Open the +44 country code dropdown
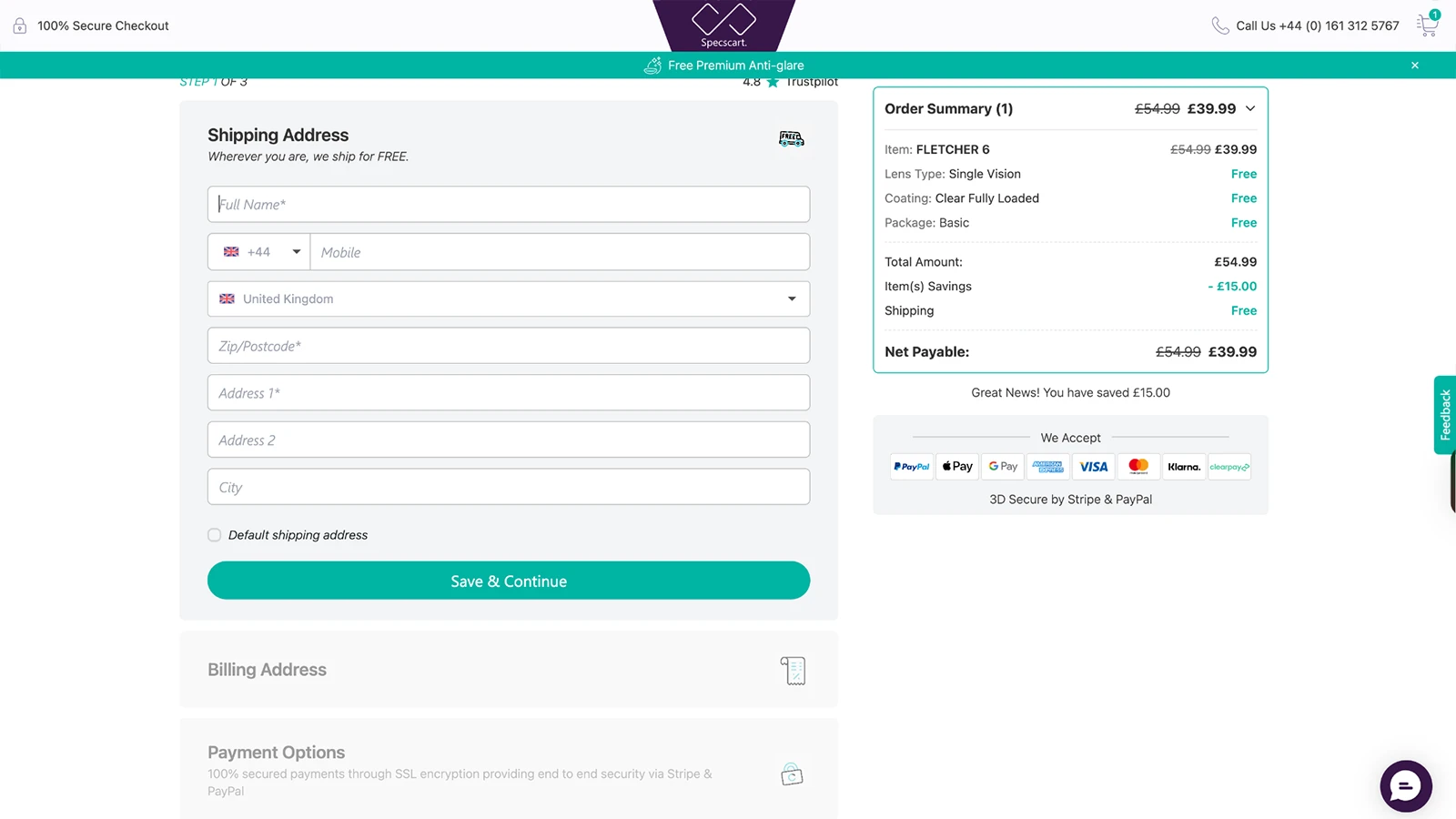The image size is (1456, 819). click(x=260, y=252)
